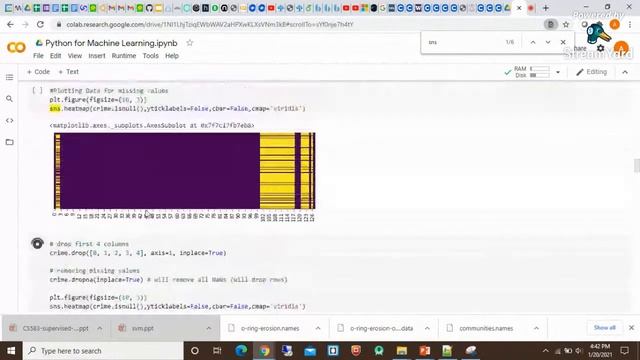Click the missing-values heatmap output image
The width and height of the screenshot is (640, 360).
click(x=184, y=177)
